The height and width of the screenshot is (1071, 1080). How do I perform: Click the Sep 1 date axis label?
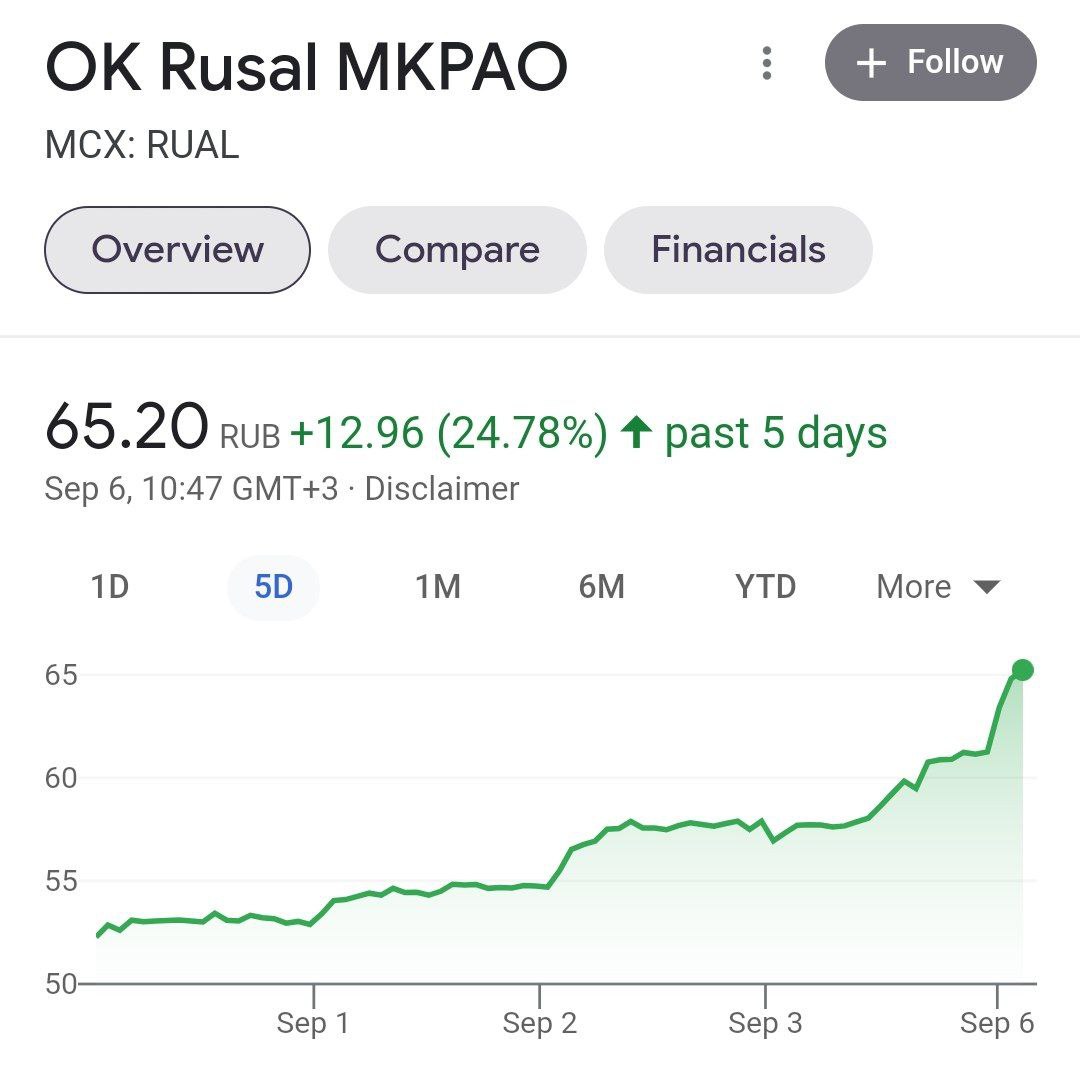pyautogui.click(x=313, y=1023)
